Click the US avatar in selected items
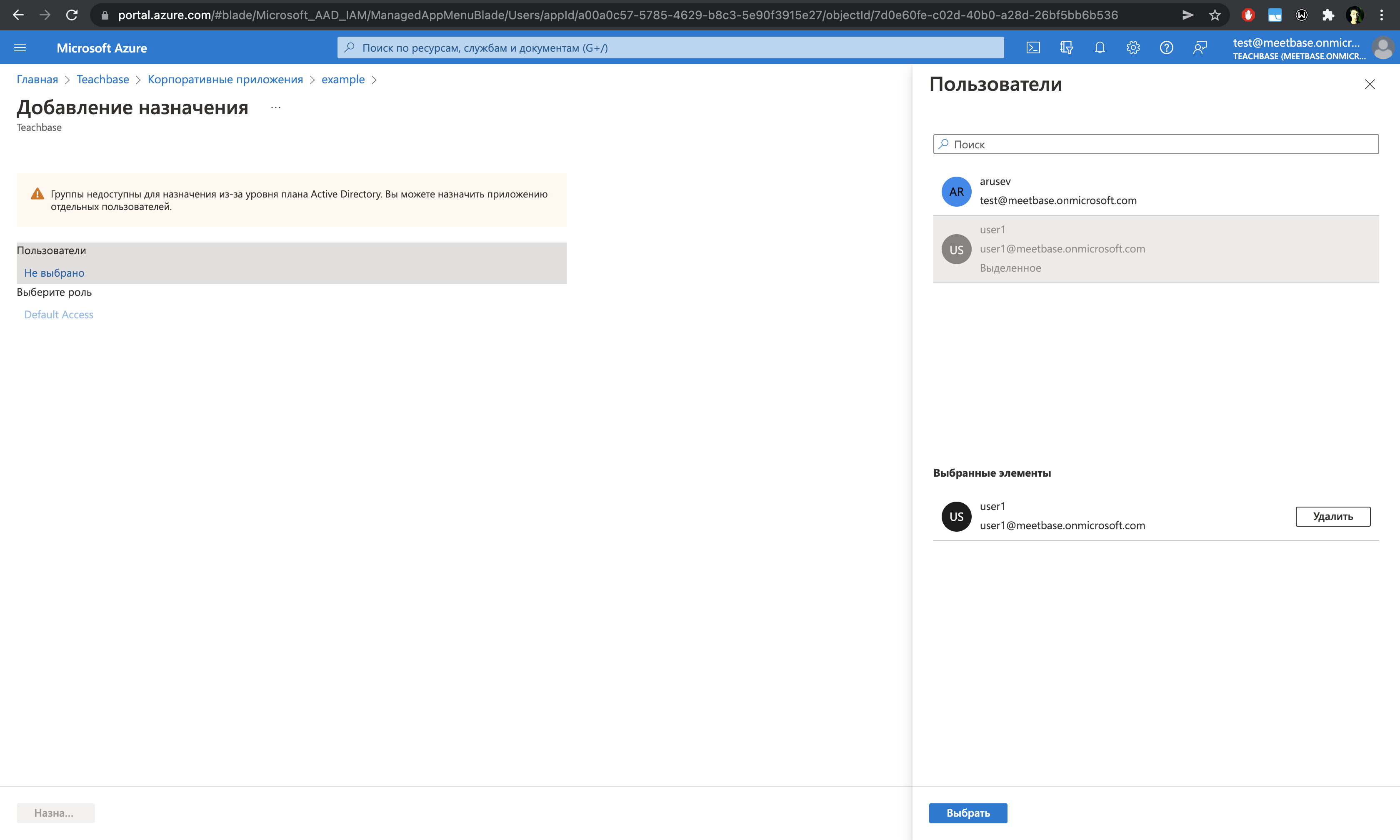The width and height of the screenshot is (1400, 840). click(x=956, y=516)
